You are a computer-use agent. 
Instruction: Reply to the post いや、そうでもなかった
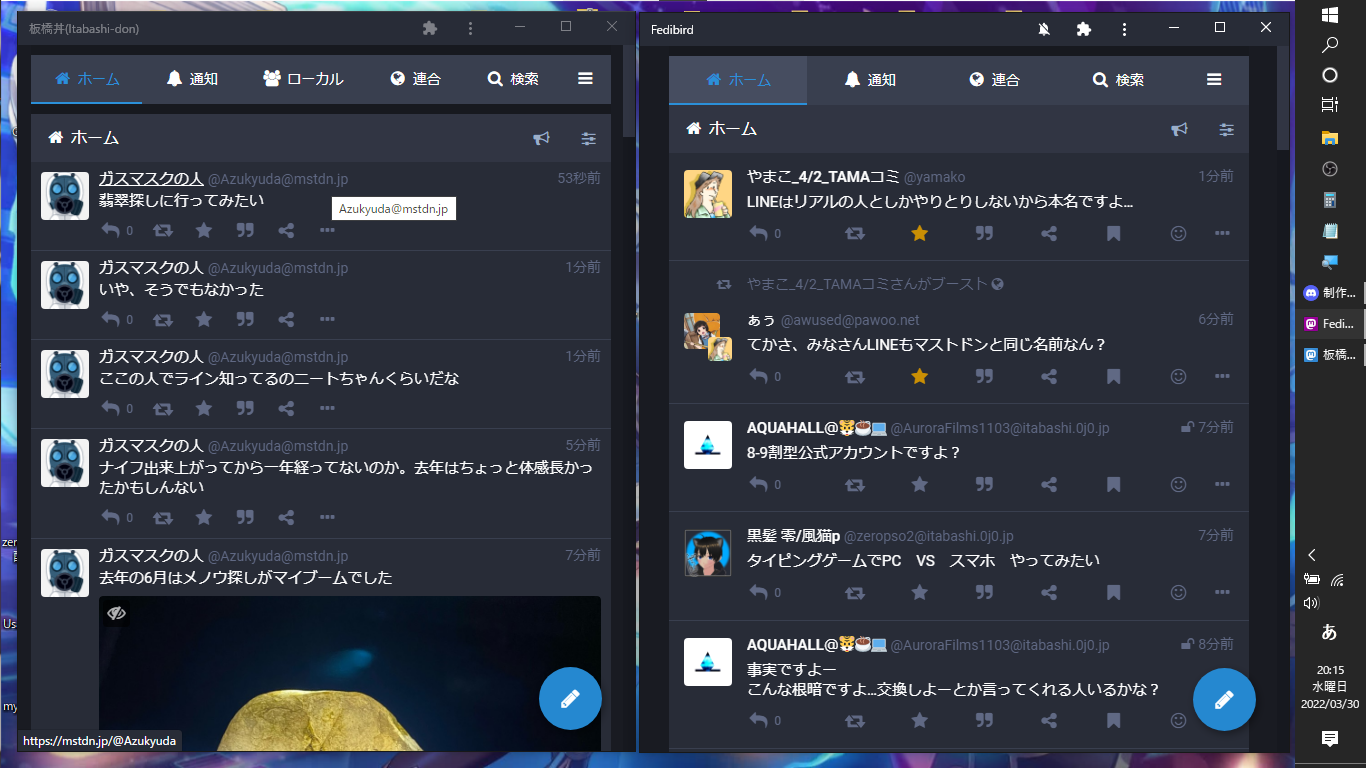[x=112, y=319]
